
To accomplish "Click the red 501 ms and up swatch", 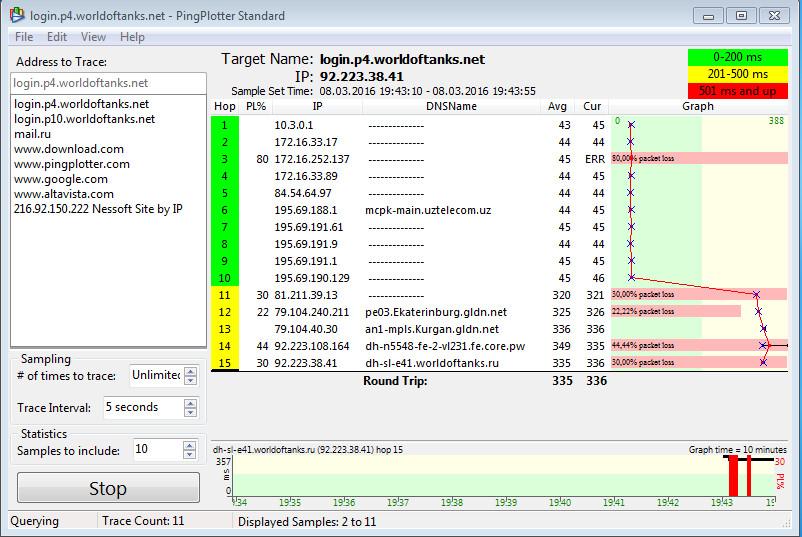I will pos(738,91).
